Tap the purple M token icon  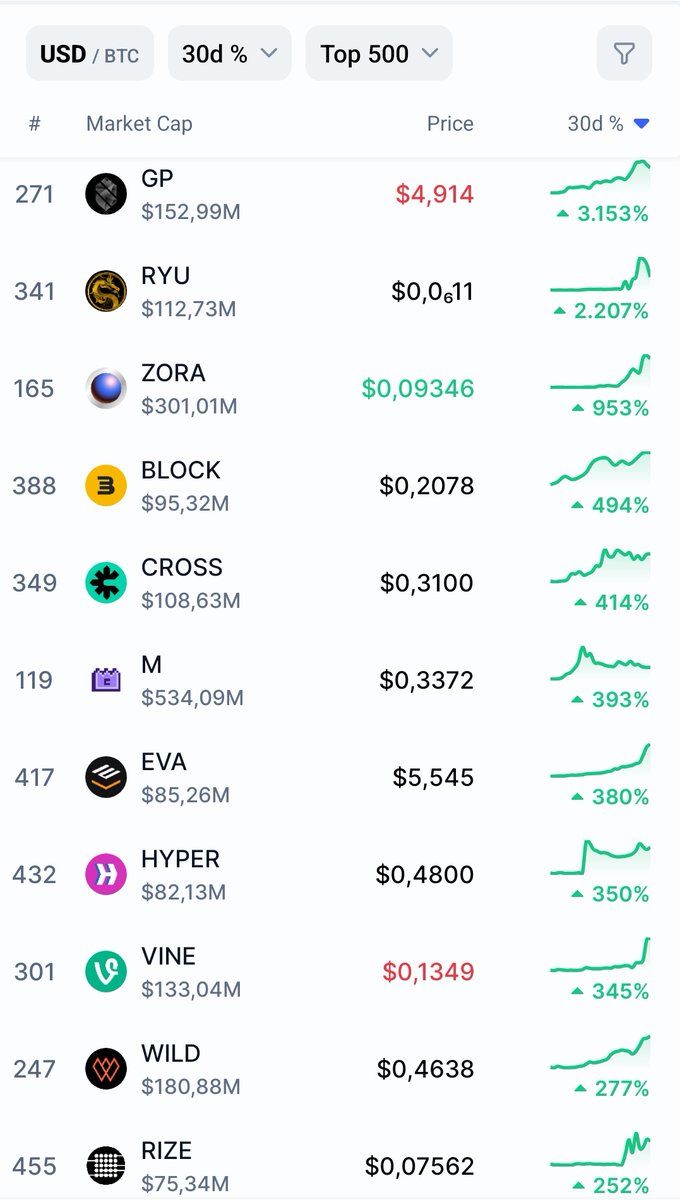pos(106,680)
